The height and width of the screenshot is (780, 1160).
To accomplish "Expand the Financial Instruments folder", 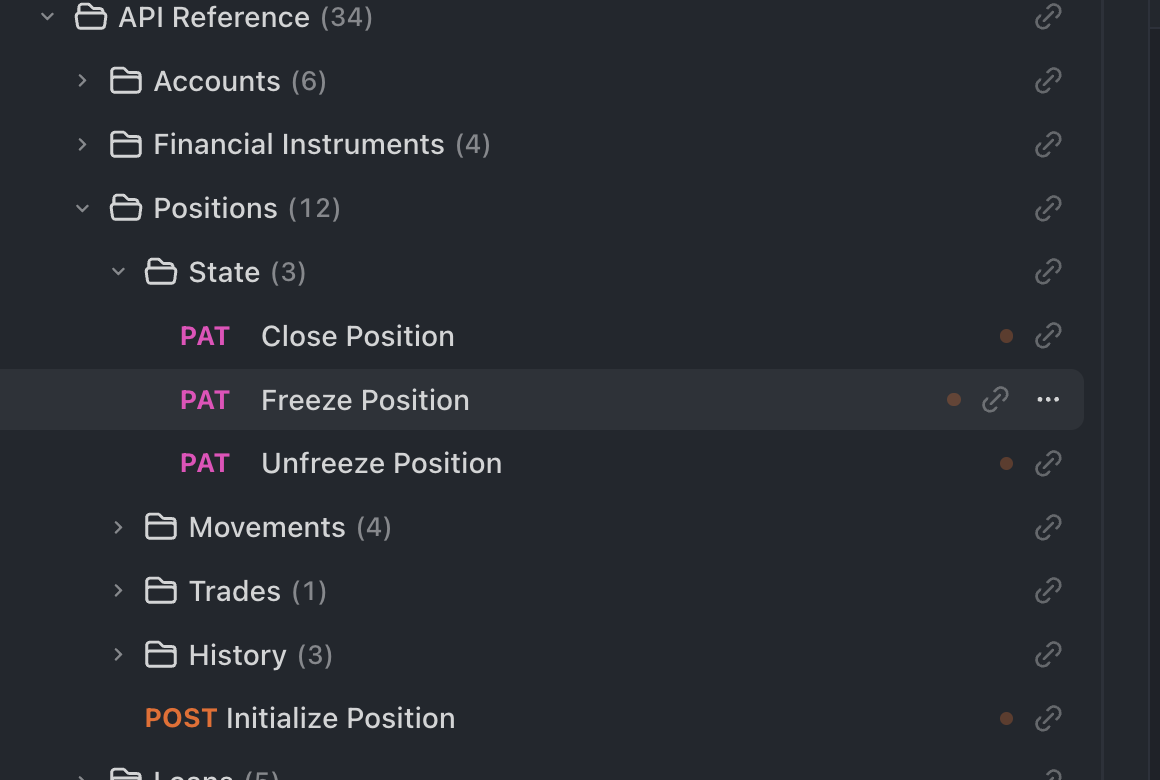I will tap(83, 145).
